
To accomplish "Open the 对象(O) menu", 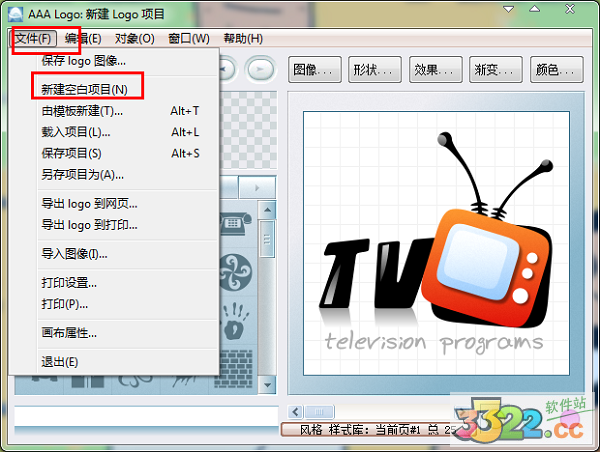I will coord(134,39).
